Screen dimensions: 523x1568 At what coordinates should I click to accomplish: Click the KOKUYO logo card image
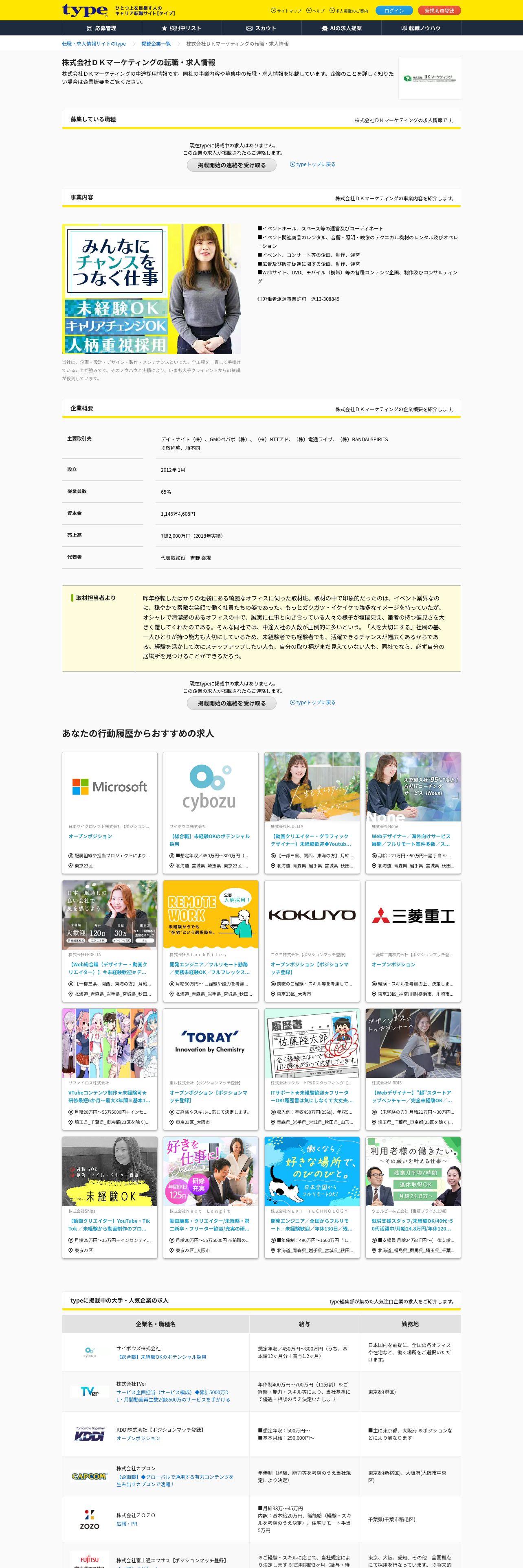tap(312, 914)
